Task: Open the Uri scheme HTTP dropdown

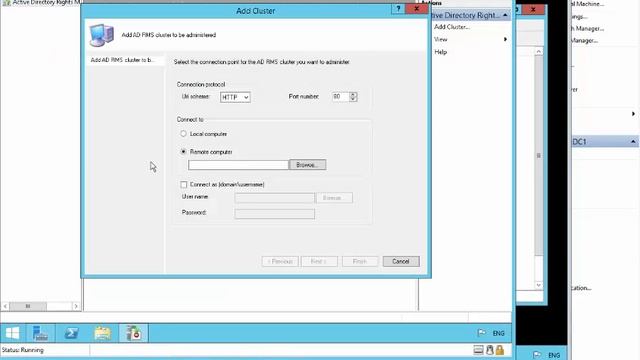Action: coord(235,97)
